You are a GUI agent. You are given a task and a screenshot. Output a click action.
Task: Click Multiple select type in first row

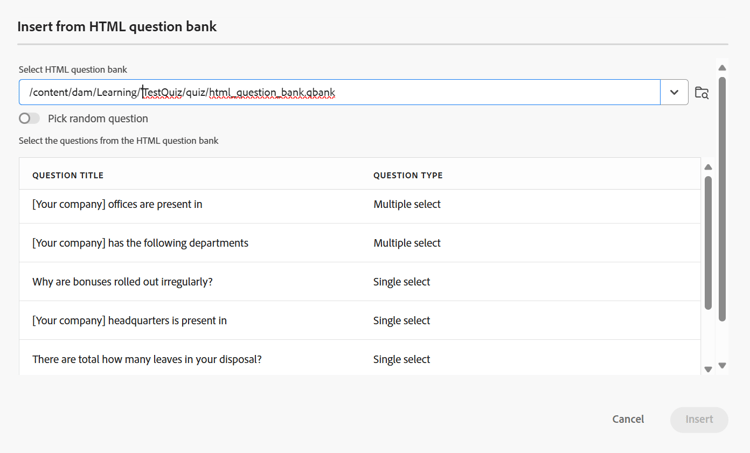pyautogui.click(x=407, y=204)
